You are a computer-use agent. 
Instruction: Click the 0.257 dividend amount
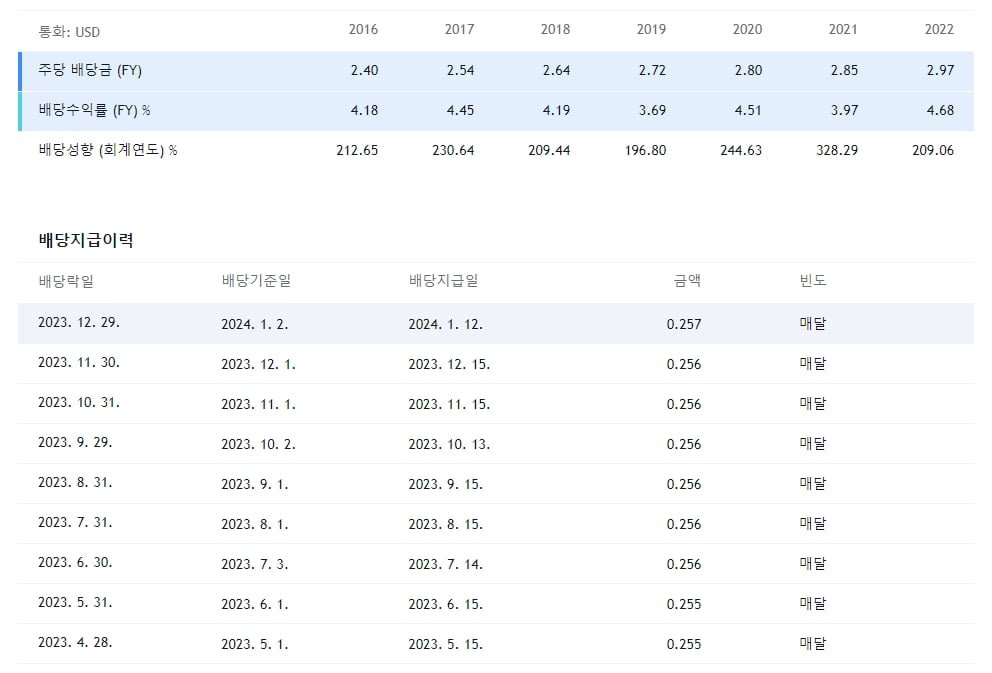click(x=684, y=324)
